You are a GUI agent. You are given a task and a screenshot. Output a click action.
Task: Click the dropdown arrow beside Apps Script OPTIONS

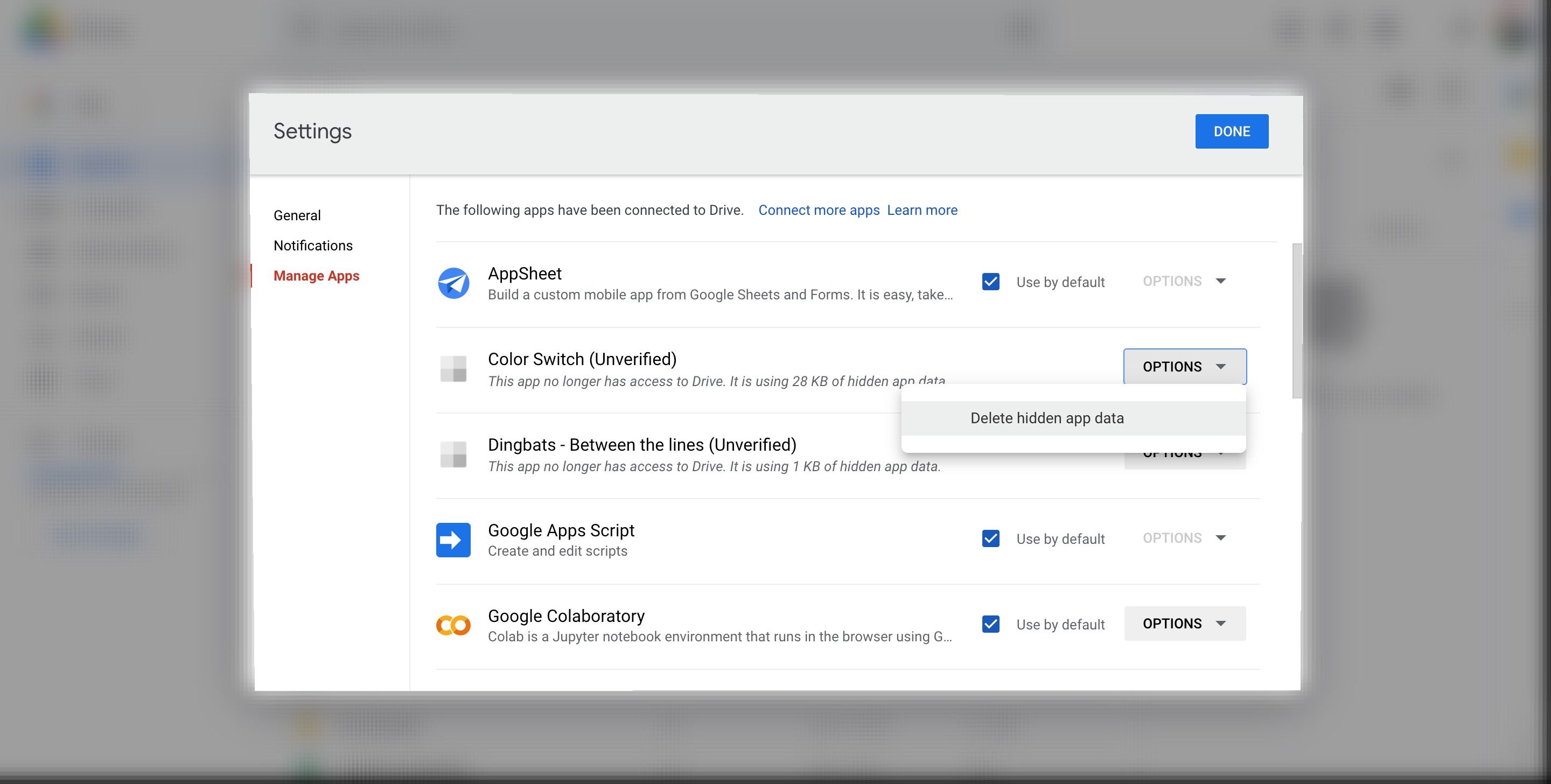pos(1221,538)
